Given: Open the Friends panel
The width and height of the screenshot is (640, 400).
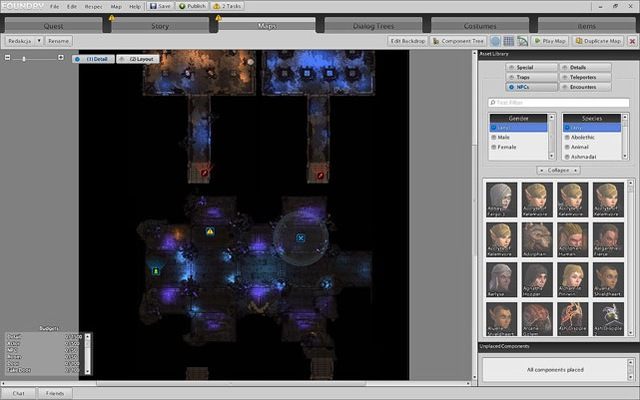Looking at the screenshot, I should [55, 393].
